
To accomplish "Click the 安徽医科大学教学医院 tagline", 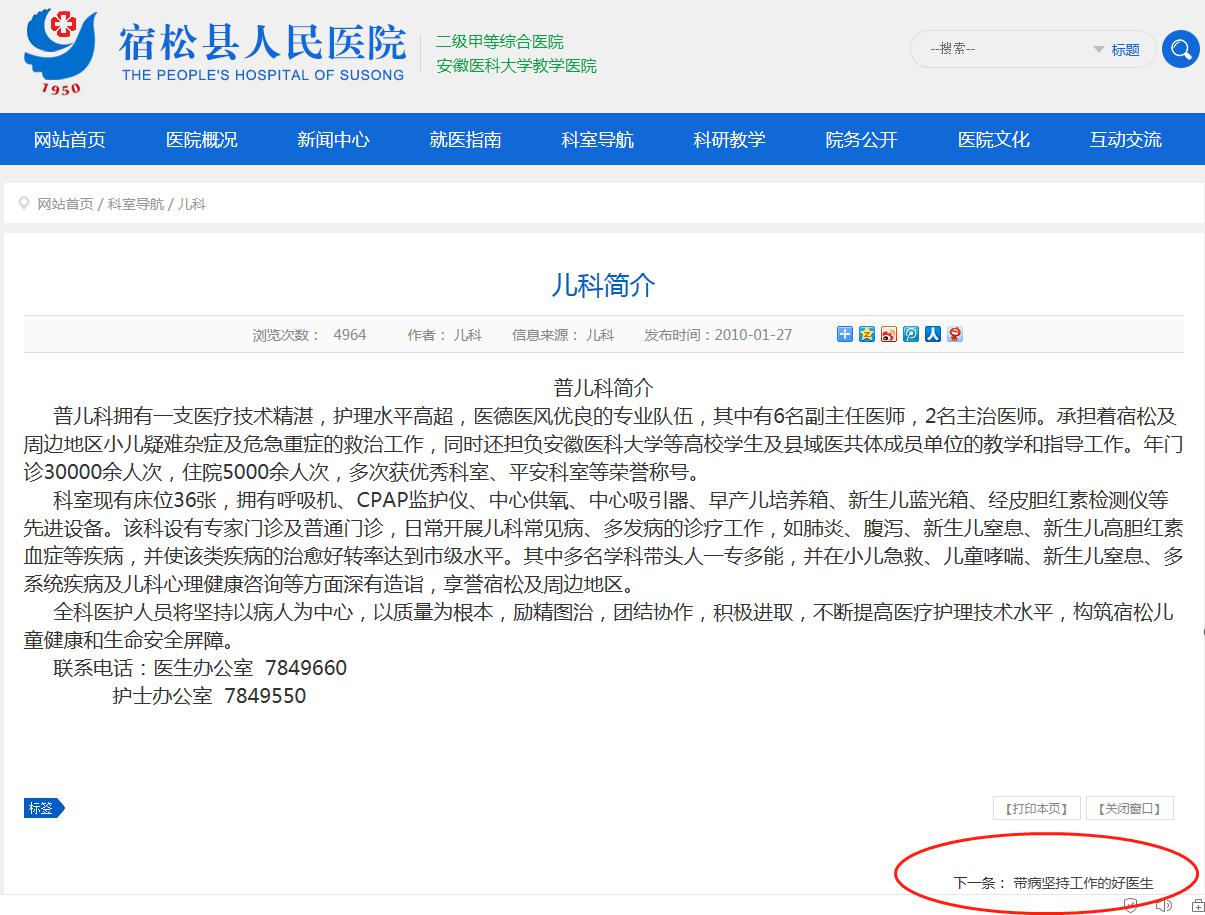I will (516, 66).
